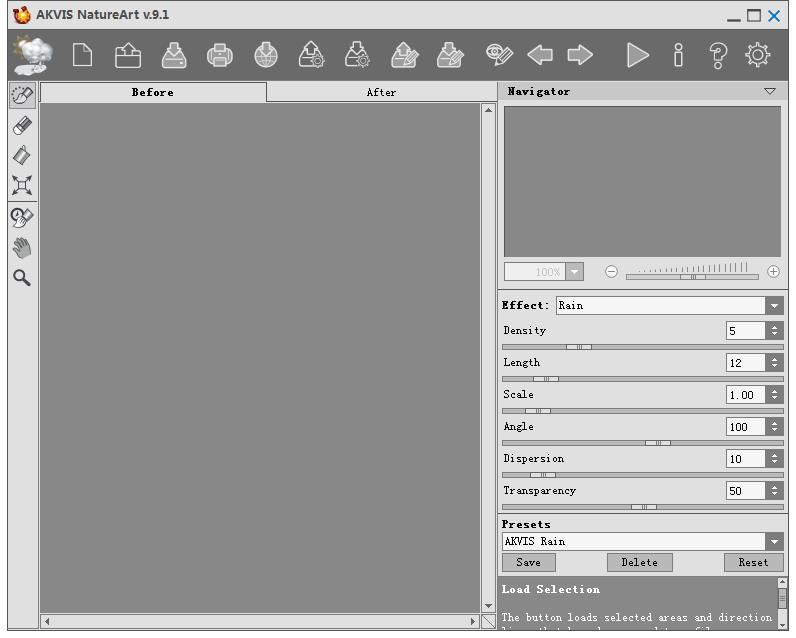Adjust the Transparency slider
Image resolution: width=796 pixels, height=638 pixels.
click(x=644, y=507)
